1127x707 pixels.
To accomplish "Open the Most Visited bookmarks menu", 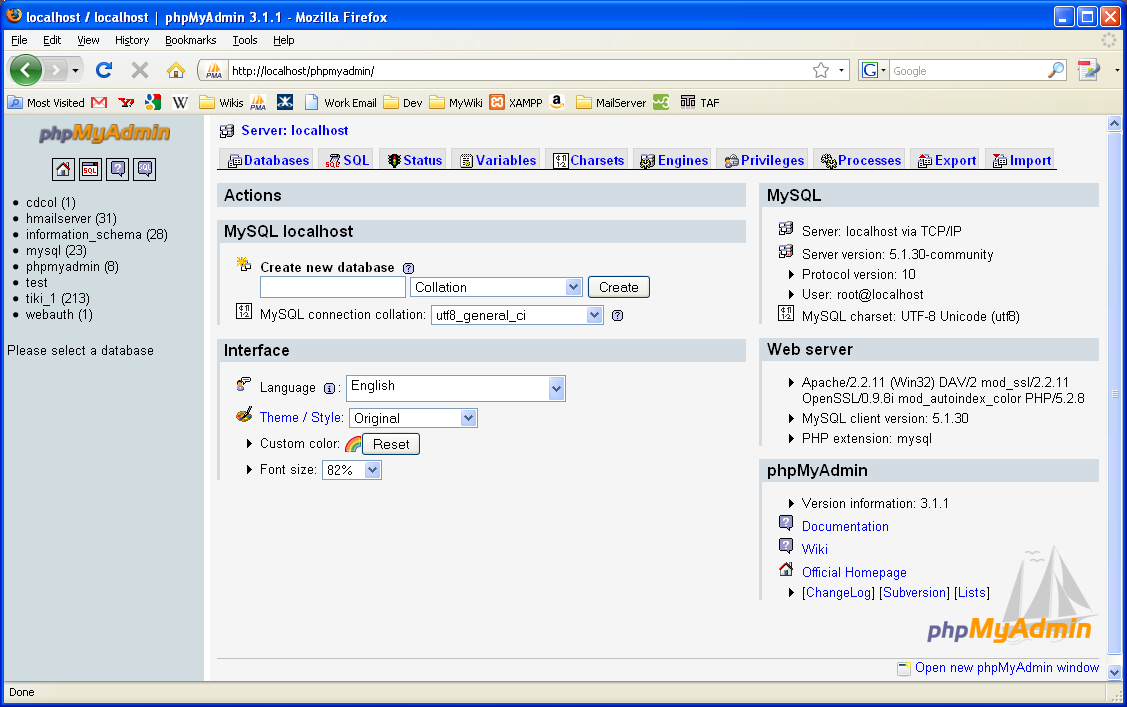I will pos(47,103).
